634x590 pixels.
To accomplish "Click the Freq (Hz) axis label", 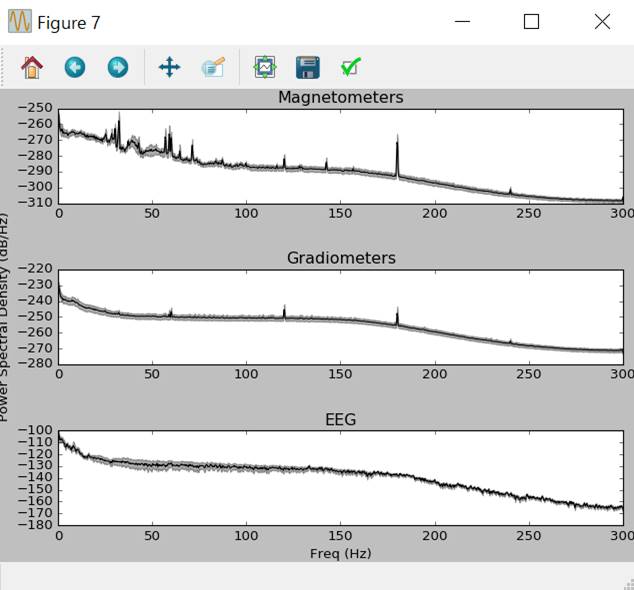I will 340,553.
